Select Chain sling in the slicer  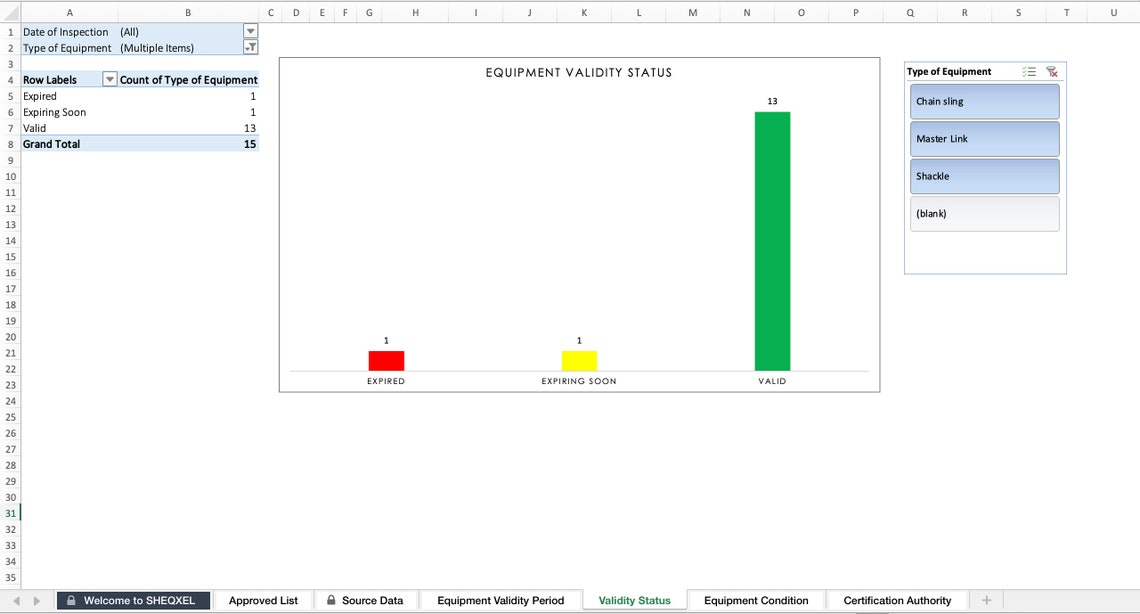click(984, 101)
